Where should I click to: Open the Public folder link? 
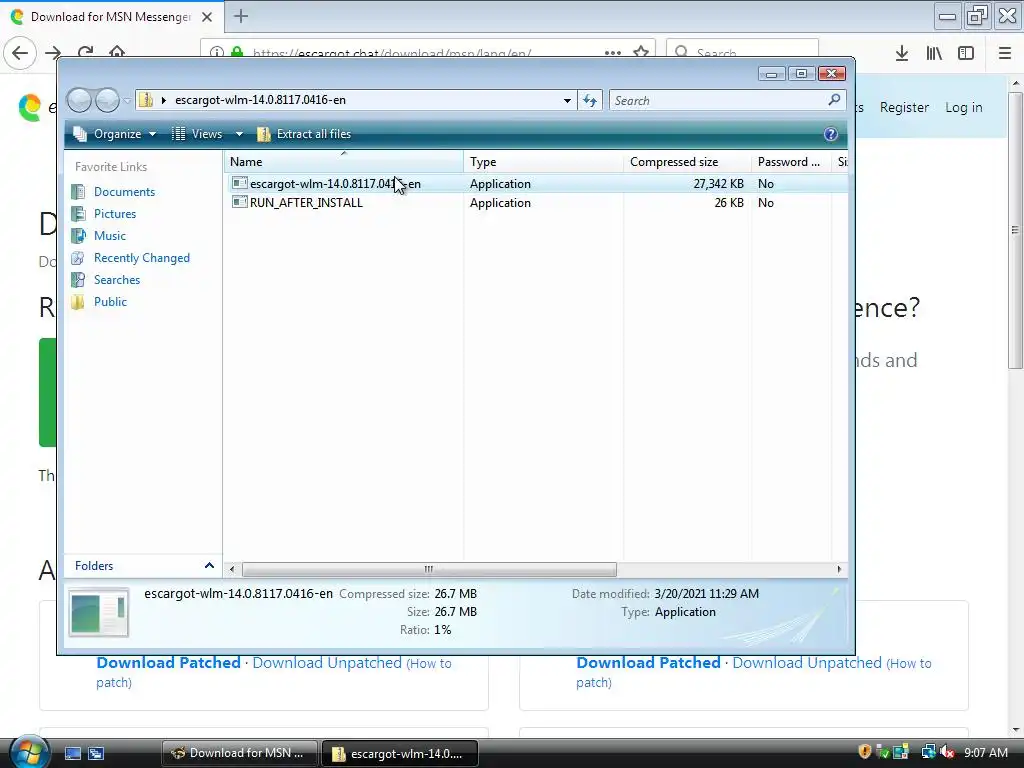tap(110, 302)
